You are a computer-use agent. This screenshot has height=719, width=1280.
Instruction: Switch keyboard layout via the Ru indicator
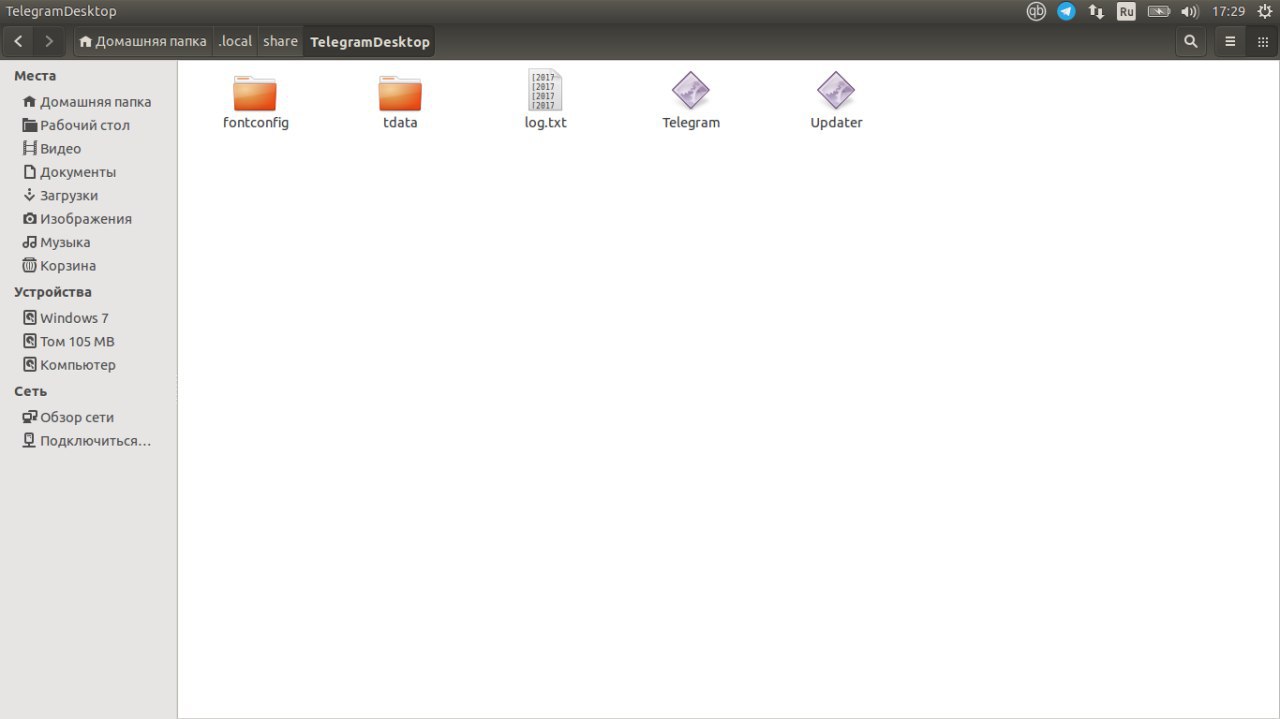point(1127,12)
